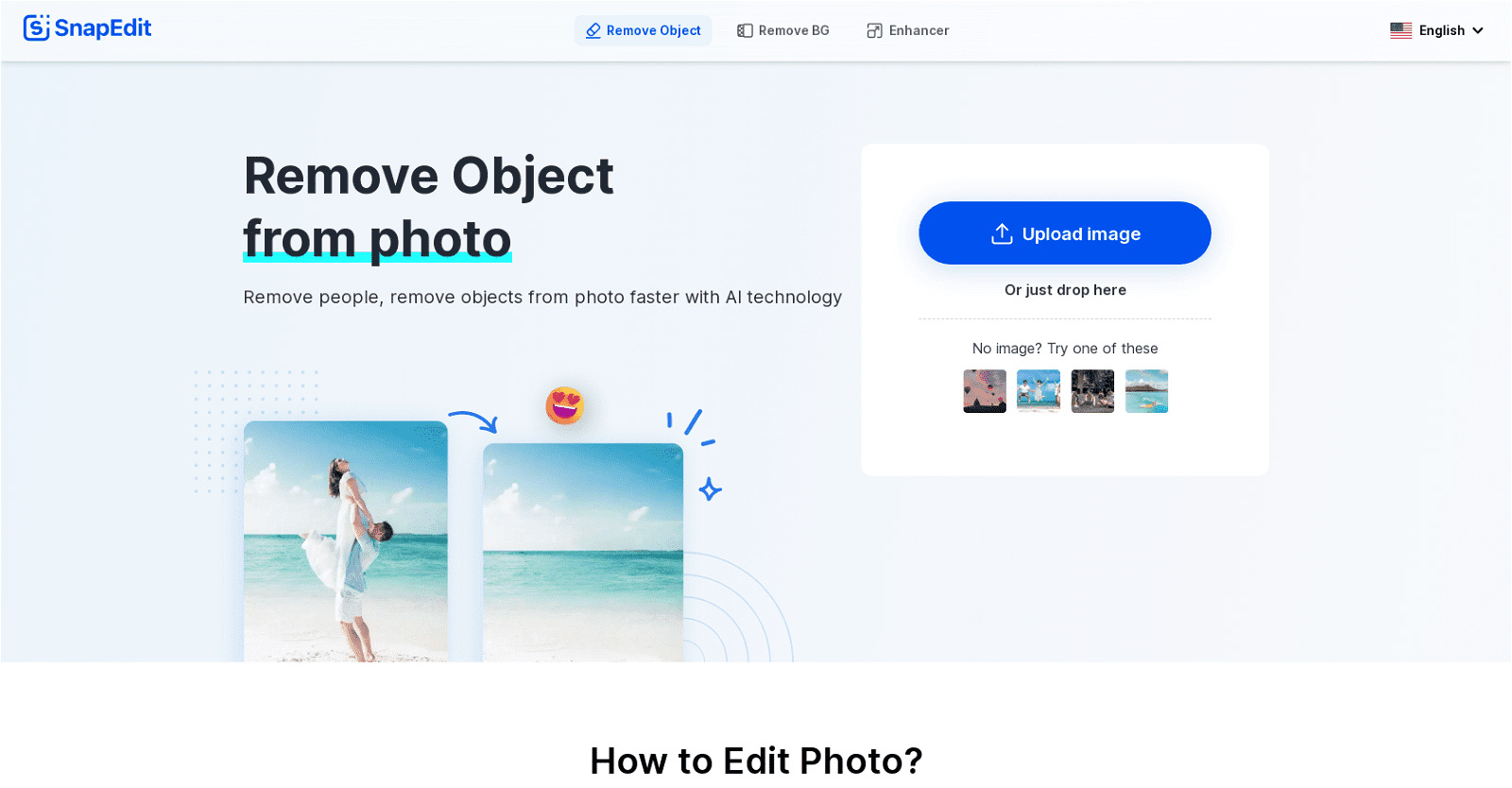Choose the dark group photo sample
Viewport: 1512px width, 788px height.
[1092, 391]
